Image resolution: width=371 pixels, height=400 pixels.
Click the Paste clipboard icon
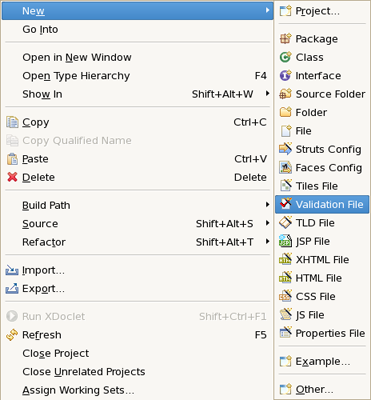[x=12, y=159]
